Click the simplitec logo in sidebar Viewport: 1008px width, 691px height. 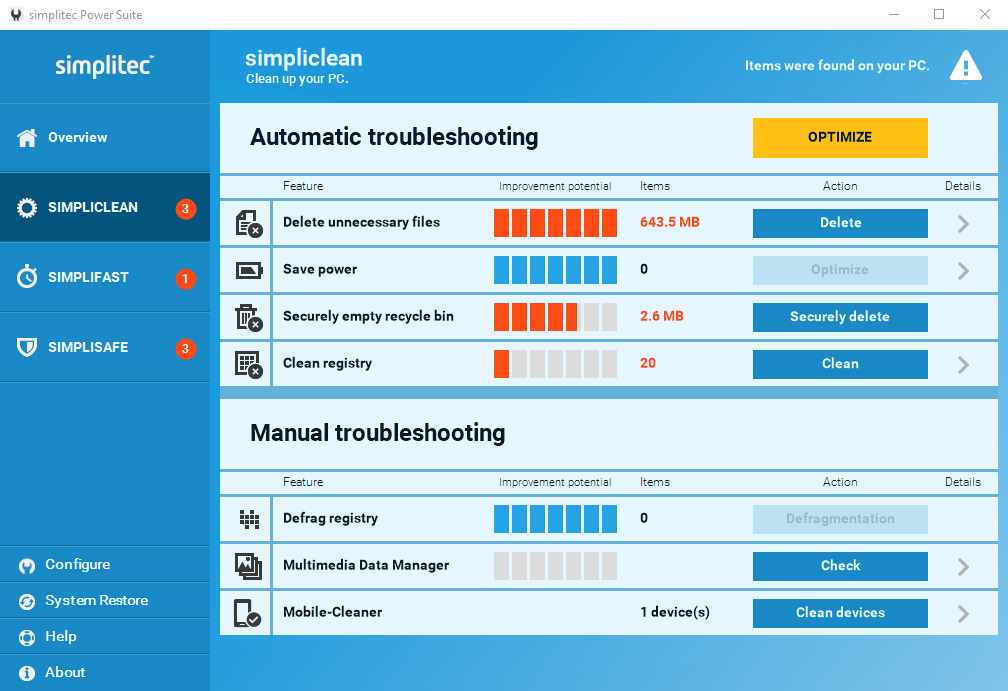104,66
